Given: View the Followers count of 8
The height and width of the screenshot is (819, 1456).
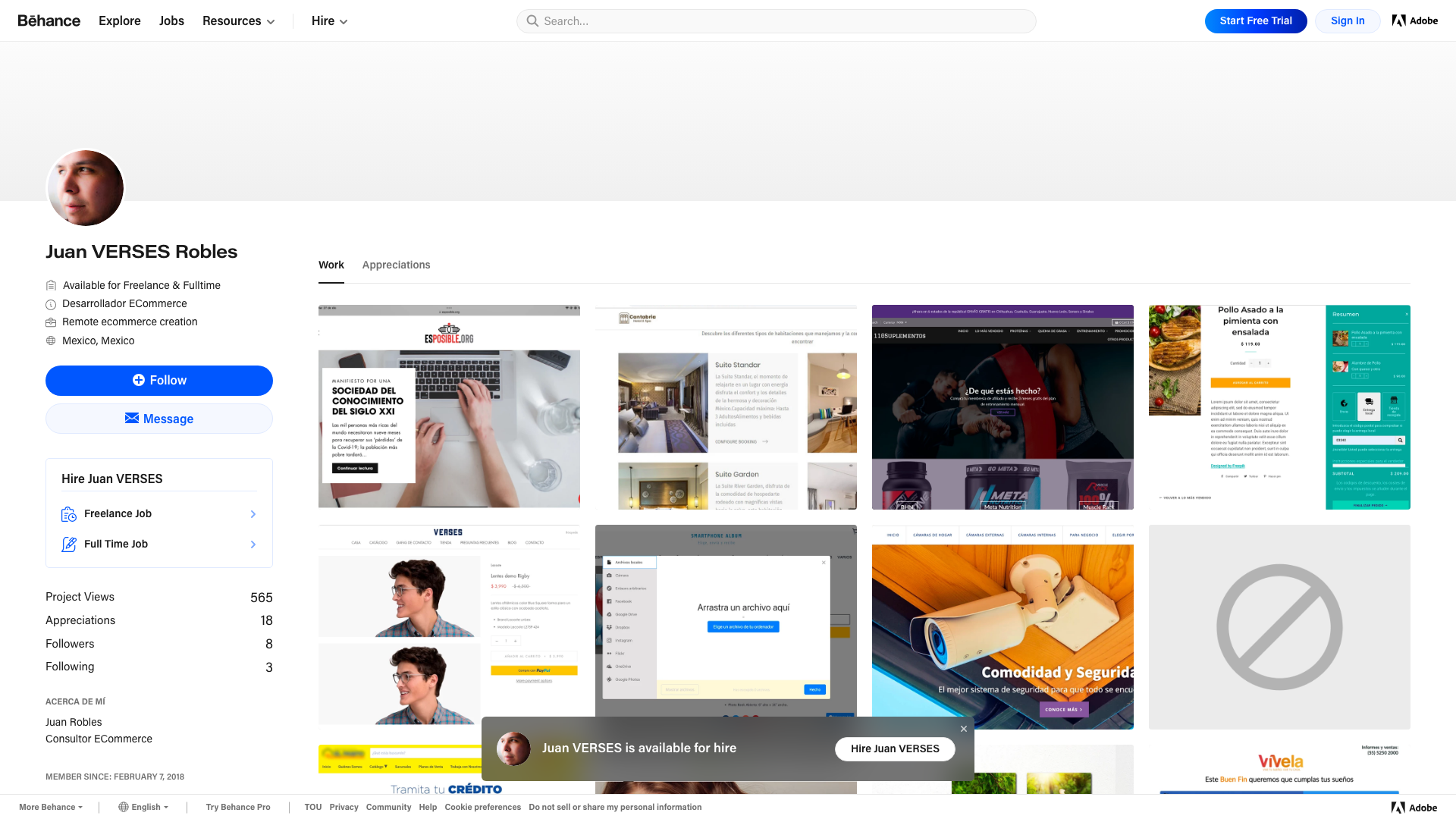Looking at the screenshot, I should pos(269,644).
